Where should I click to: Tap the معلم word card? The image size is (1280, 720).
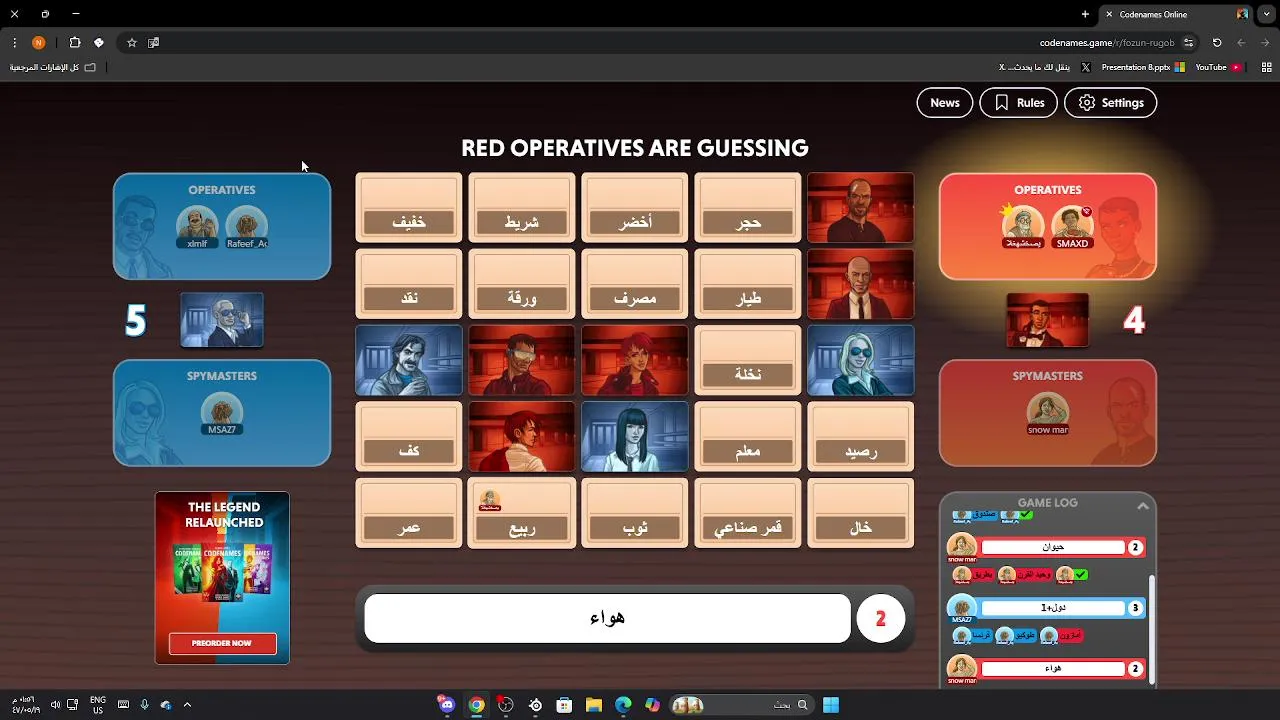coord(748,436)
